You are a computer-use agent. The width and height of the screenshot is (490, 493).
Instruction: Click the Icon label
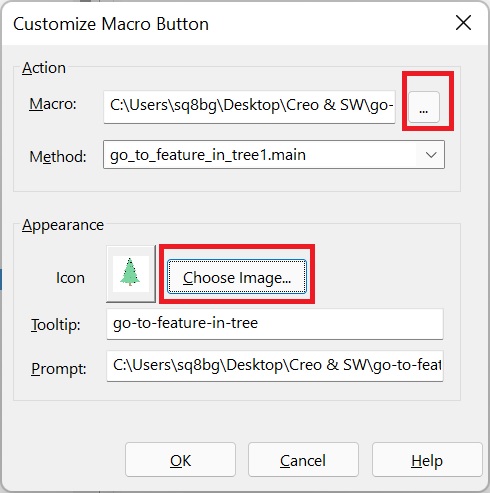tap(70, 278)
